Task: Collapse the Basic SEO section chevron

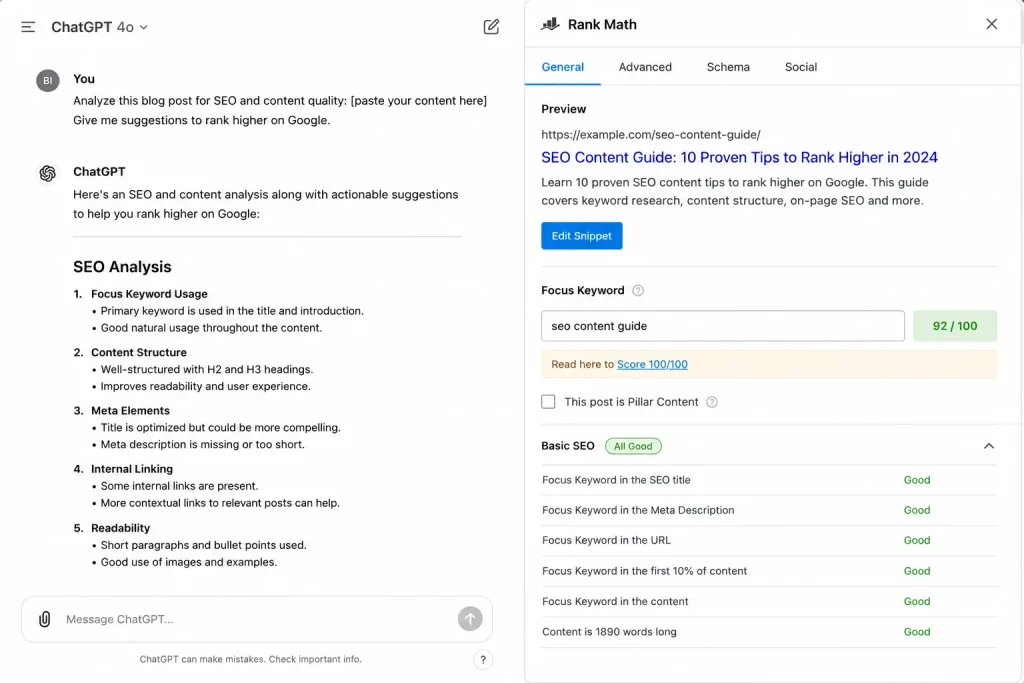Action: click(x=989, y=446)
